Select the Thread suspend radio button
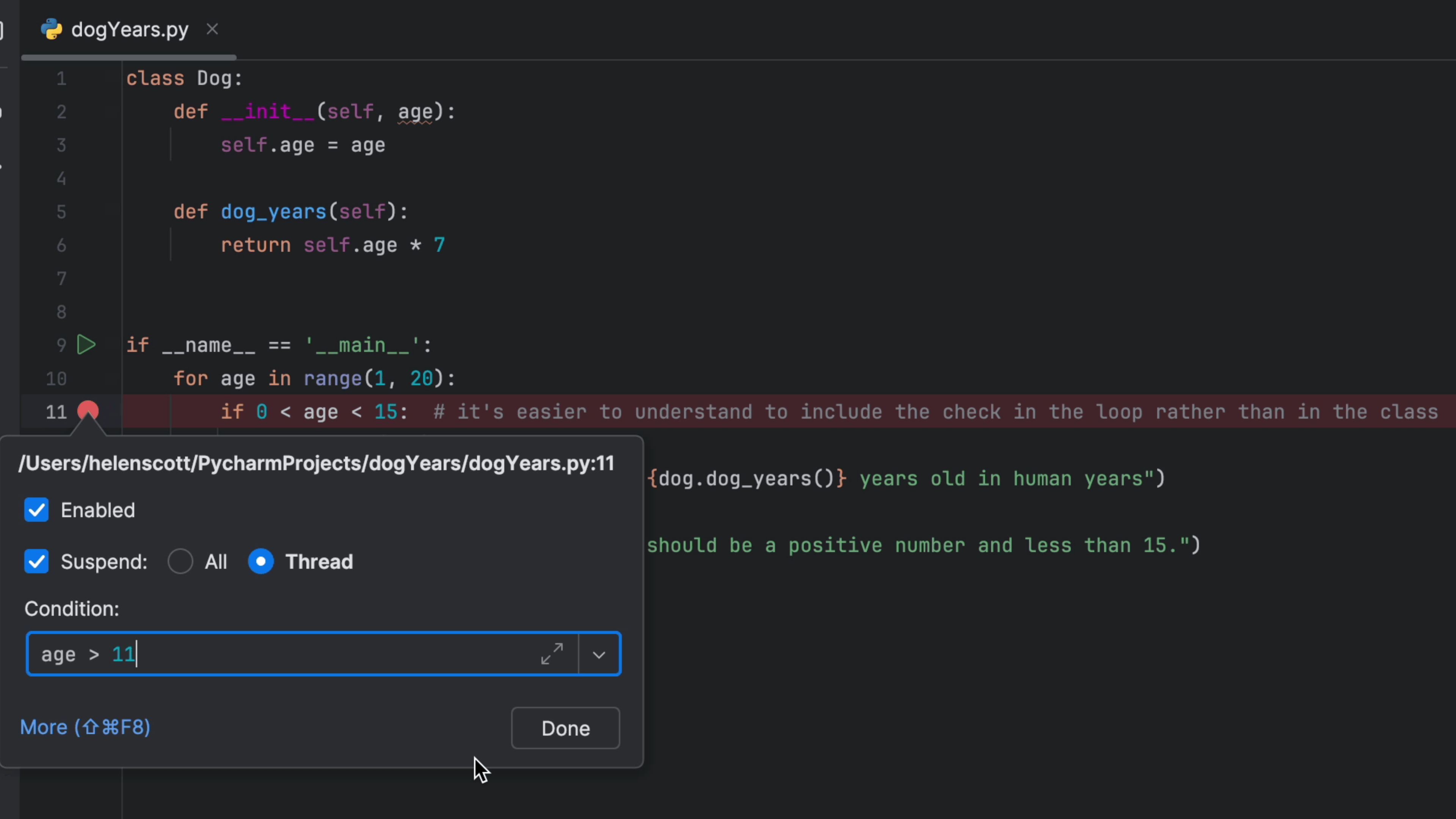The width and height of the screenshot is (1456, 819). pyautogui.click(x=260, y=561)
